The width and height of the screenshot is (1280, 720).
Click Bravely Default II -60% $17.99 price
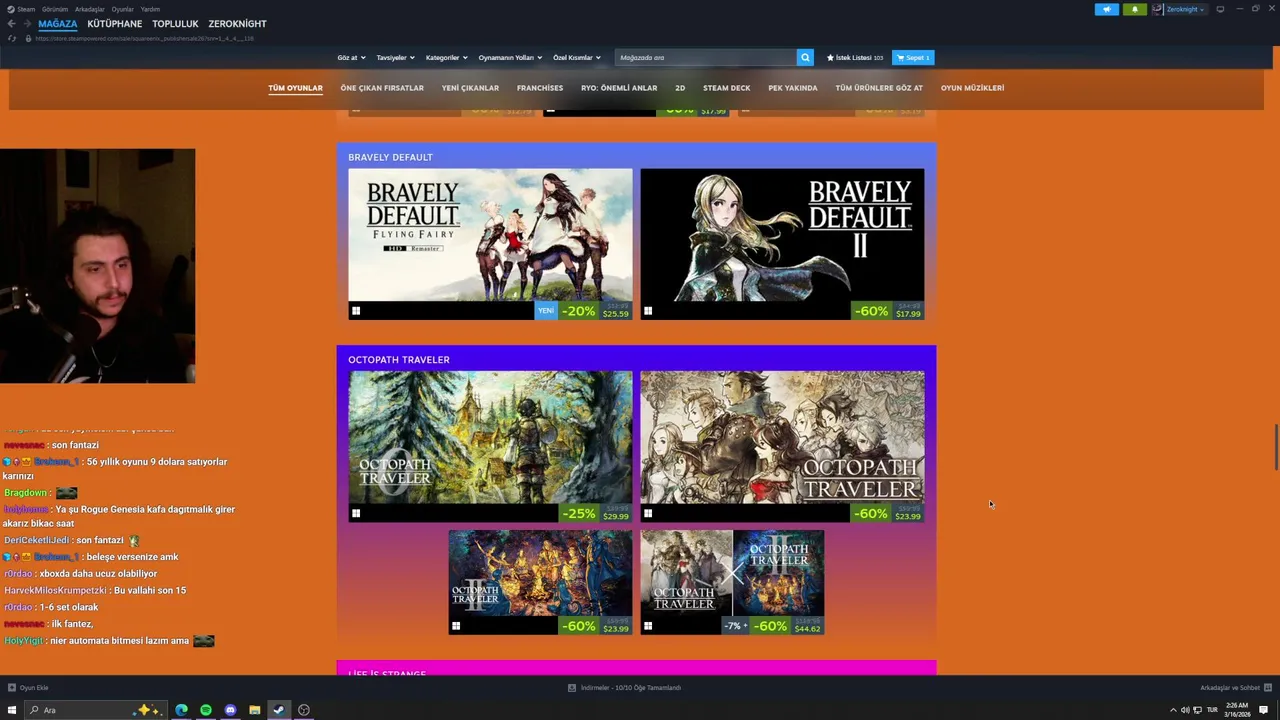888,311
